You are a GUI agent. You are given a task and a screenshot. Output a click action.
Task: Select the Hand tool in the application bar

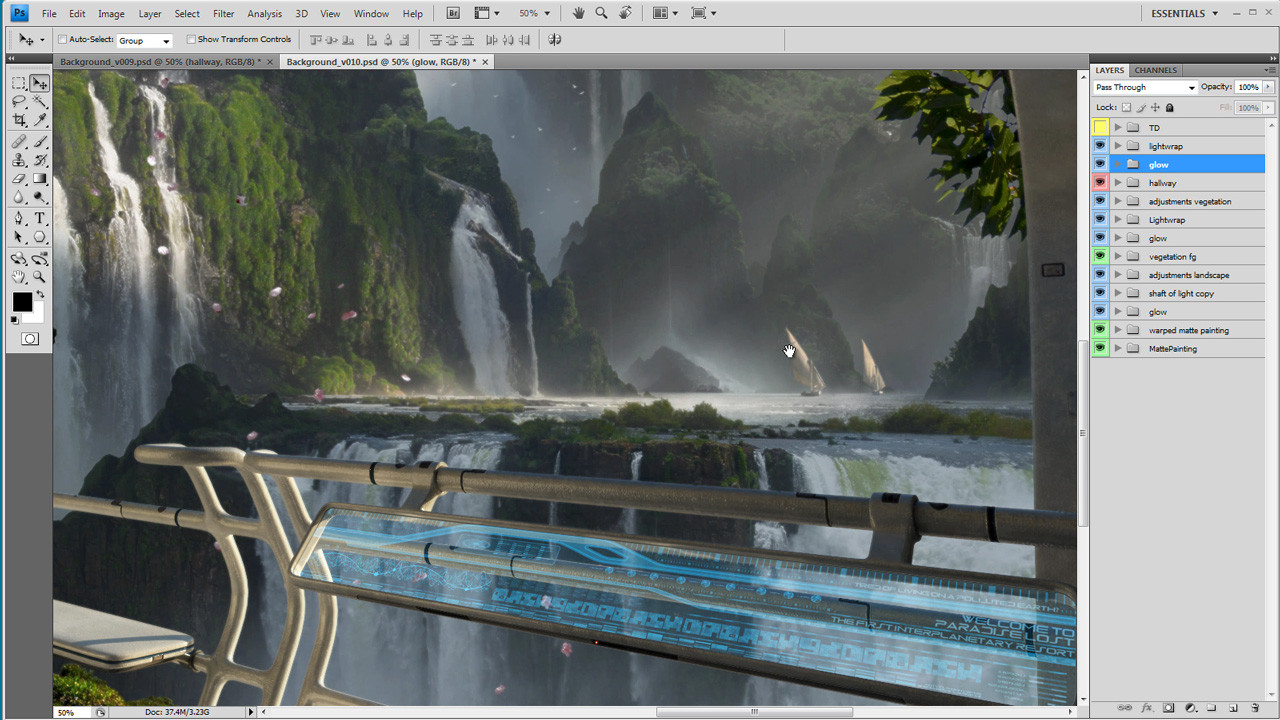point(578,13)
